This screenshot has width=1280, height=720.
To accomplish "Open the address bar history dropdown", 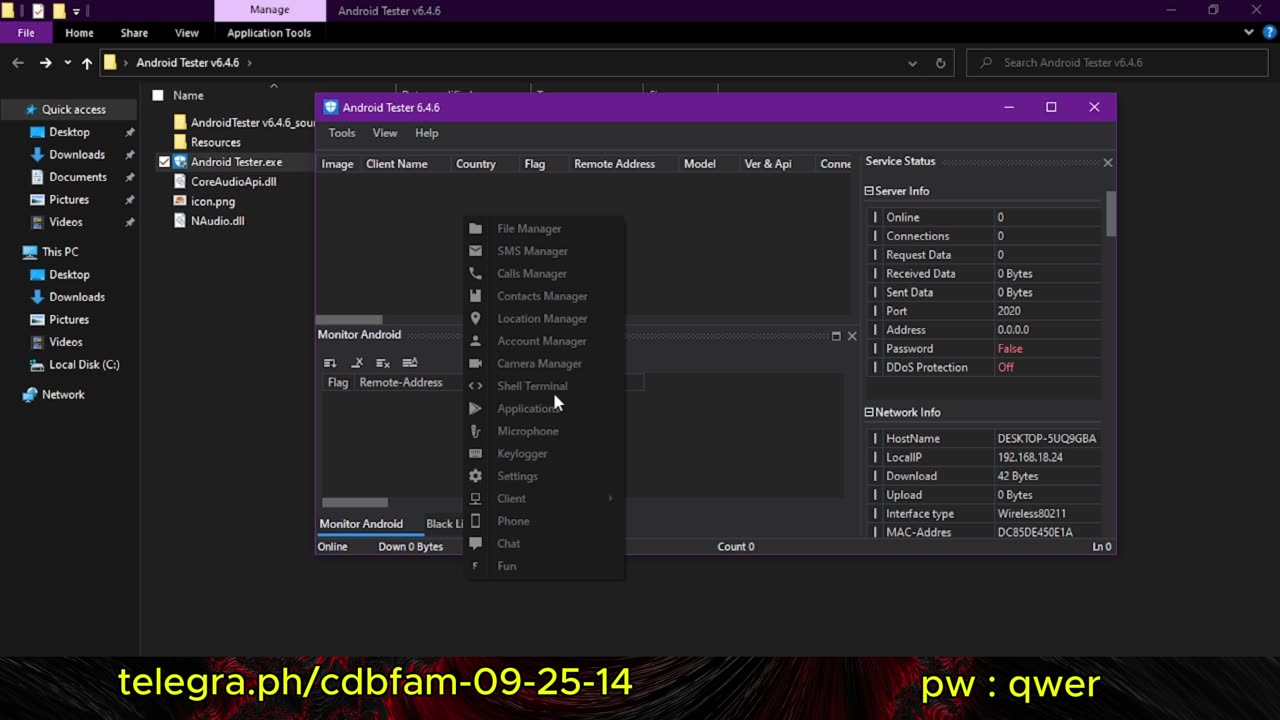I will tap(912, 63).
